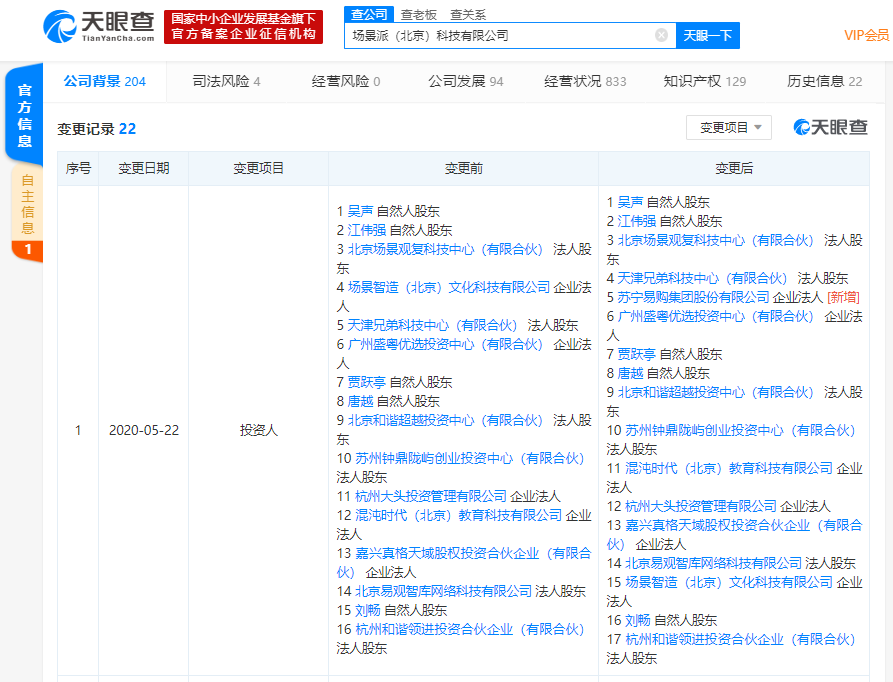This screenshot has height=682, width=893.
Task: Select the 查公司 search tab
Action: (x=369, y=14)
